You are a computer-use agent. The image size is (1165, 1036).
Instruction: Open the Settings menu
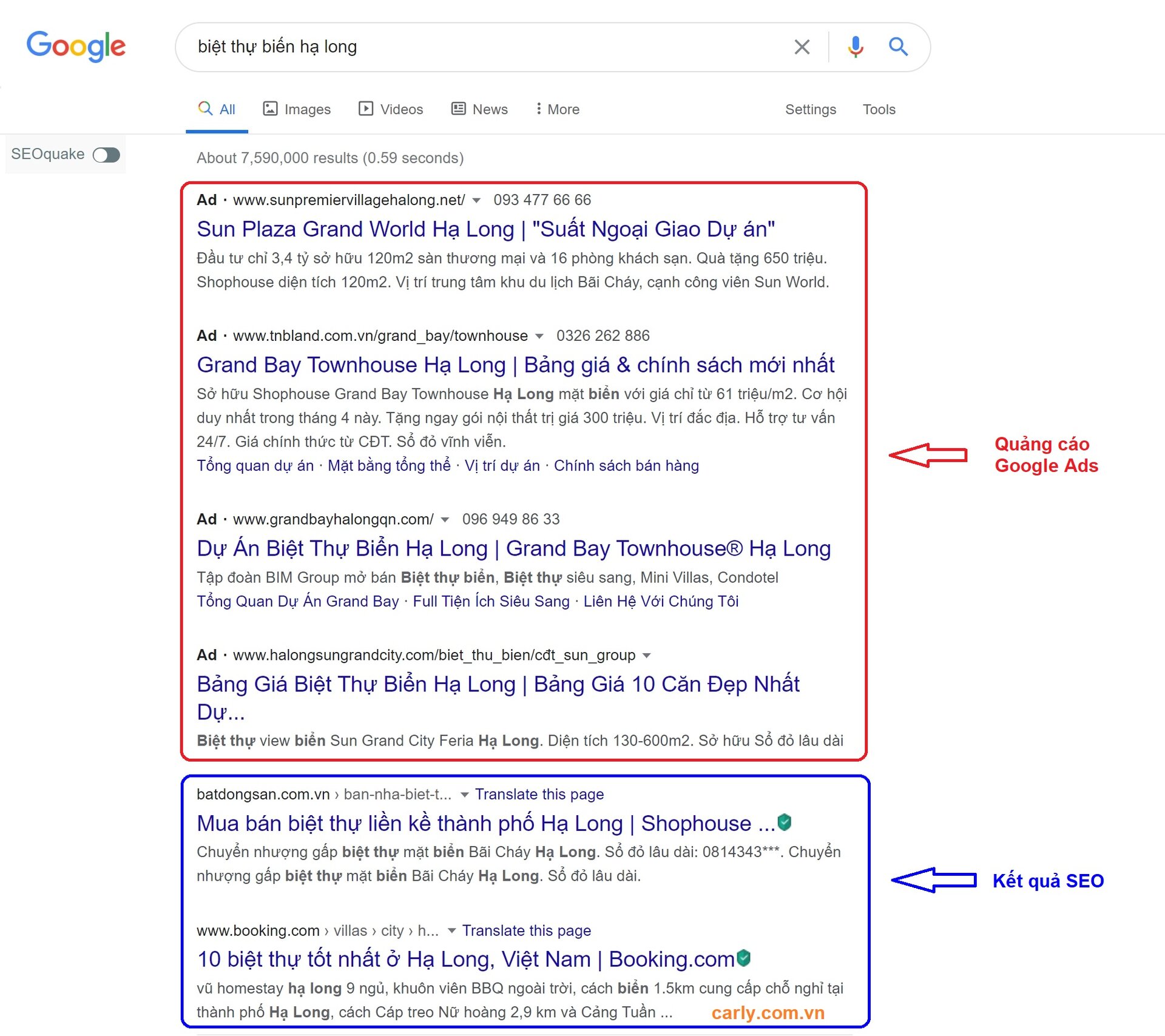coord(811,109)
